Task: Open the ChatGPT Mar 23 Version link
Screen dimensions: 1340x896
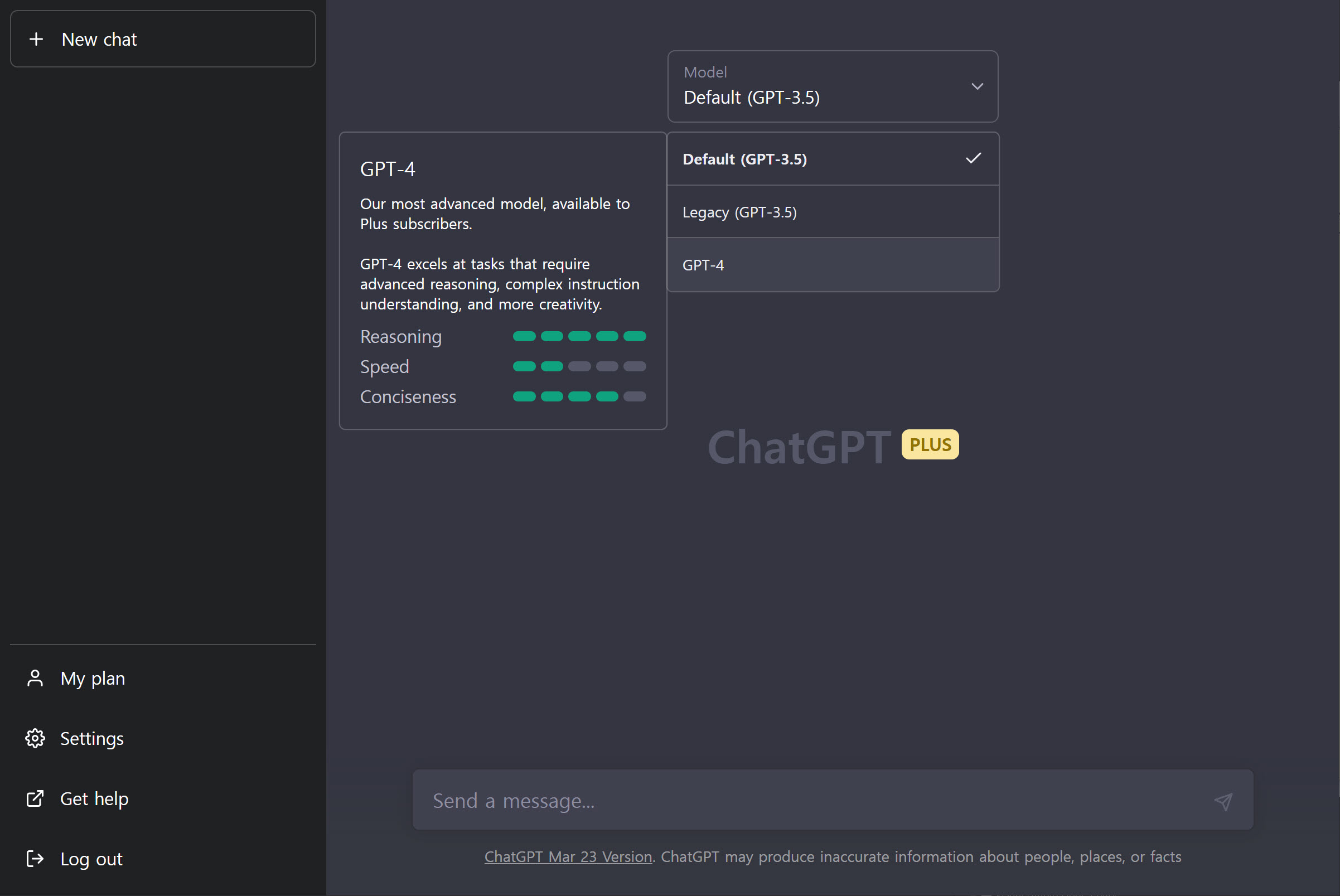Action: click(x=568, y=856)
